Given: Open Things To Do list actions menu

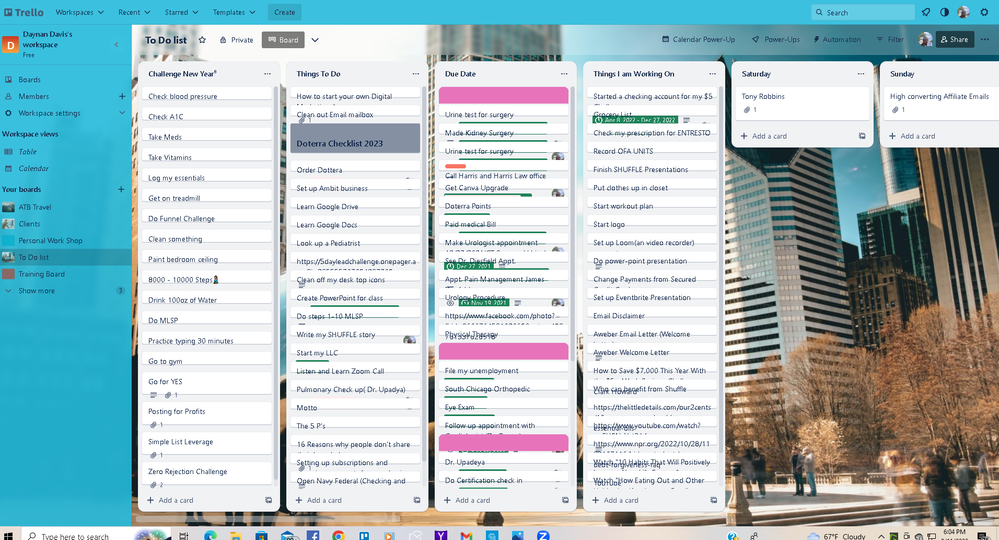Looking at the screenshot, I should point(415,74).
